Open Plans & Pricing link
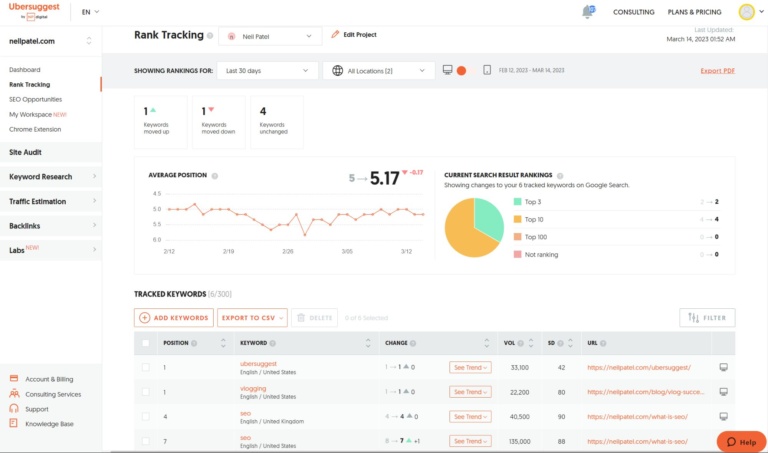This screenshot has width=768, height=453. pos(694,12)
